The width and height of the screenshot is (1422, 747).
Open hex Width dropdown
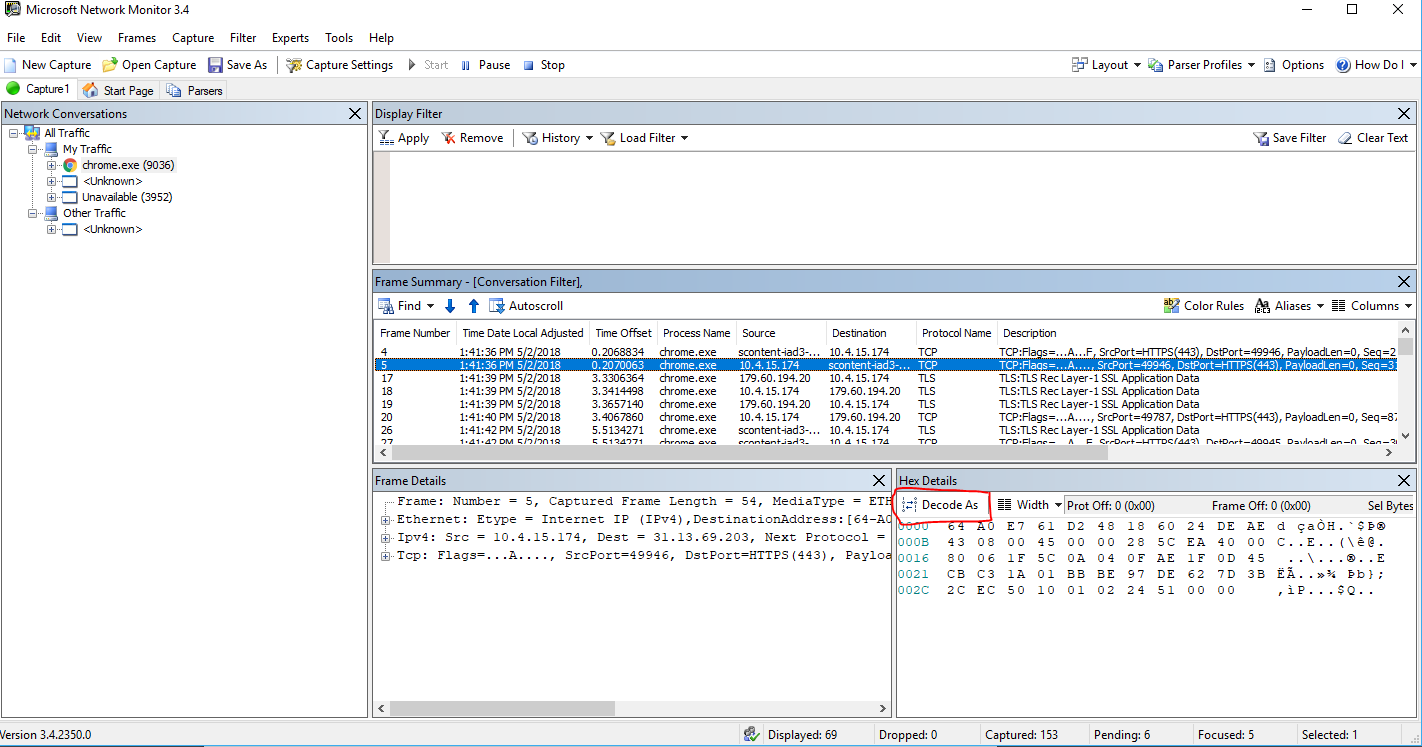[x=1030, y=506]
